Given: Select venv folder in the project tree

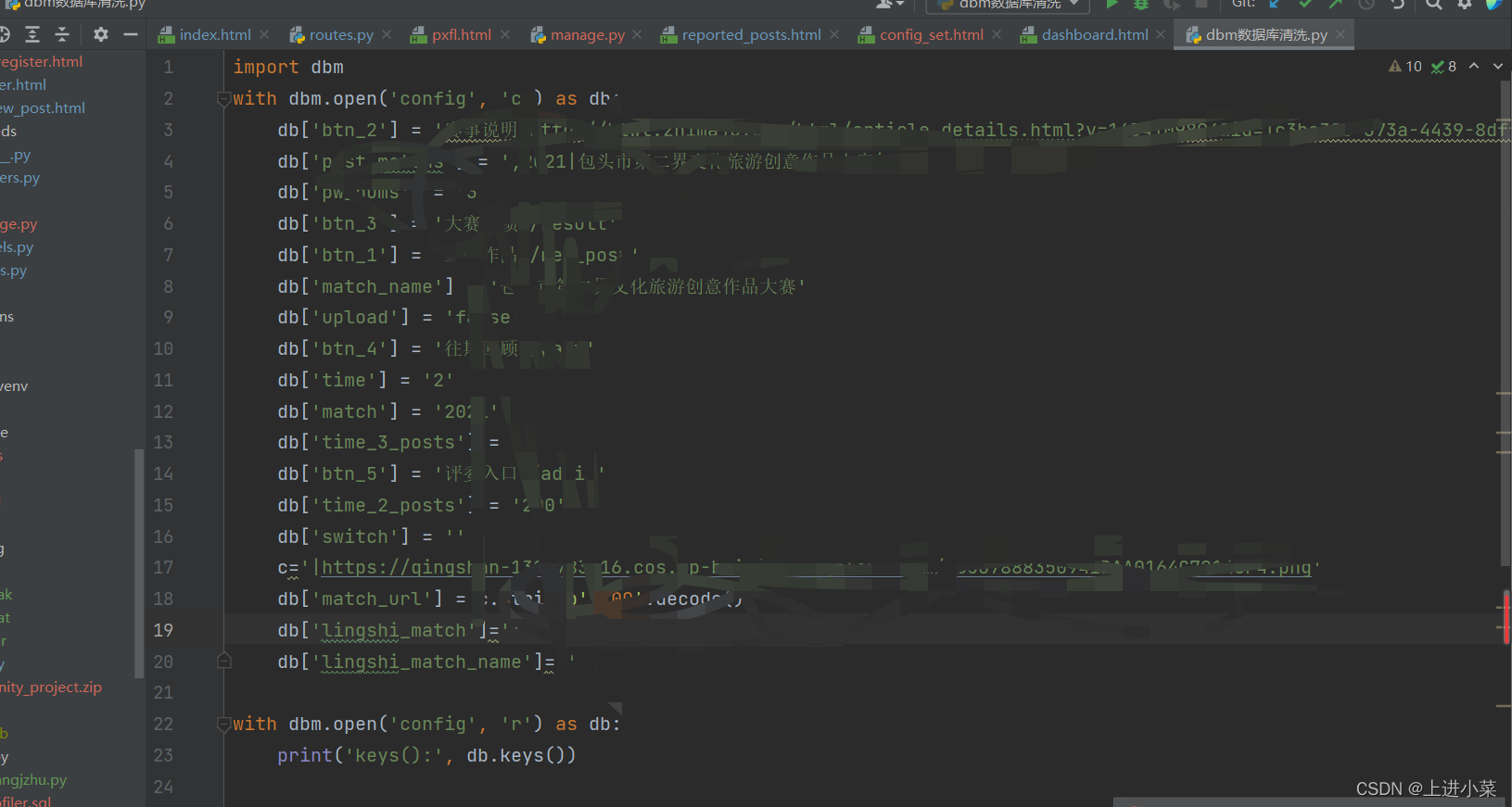Looking at the screenshot, I should click(14, 385).
